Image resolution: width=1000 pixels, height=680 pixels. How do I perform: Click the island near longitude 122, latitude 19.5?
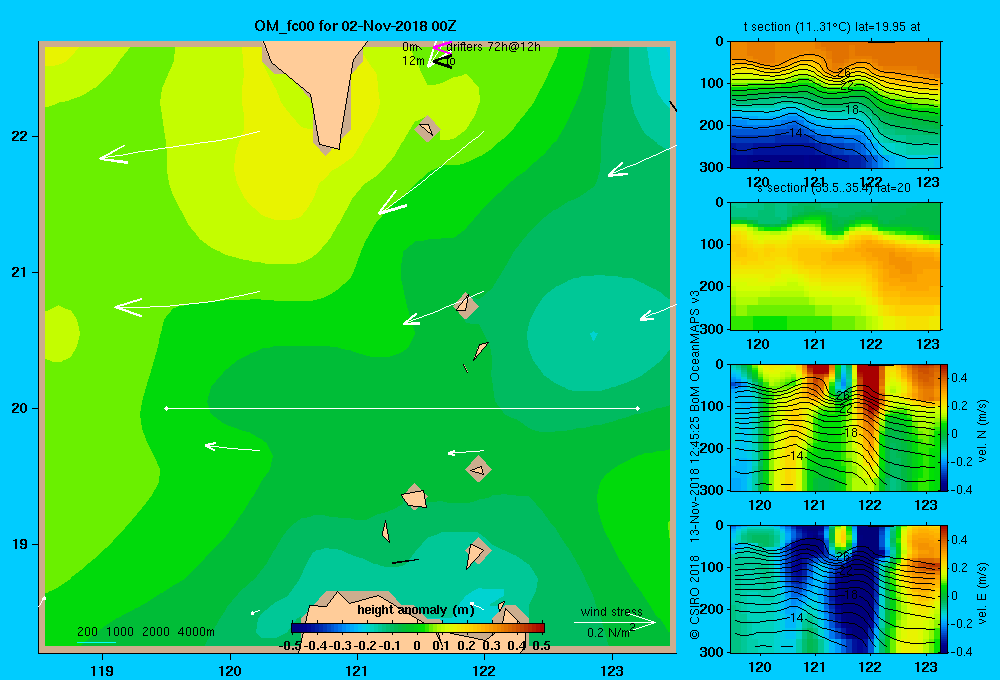[479, 469]
